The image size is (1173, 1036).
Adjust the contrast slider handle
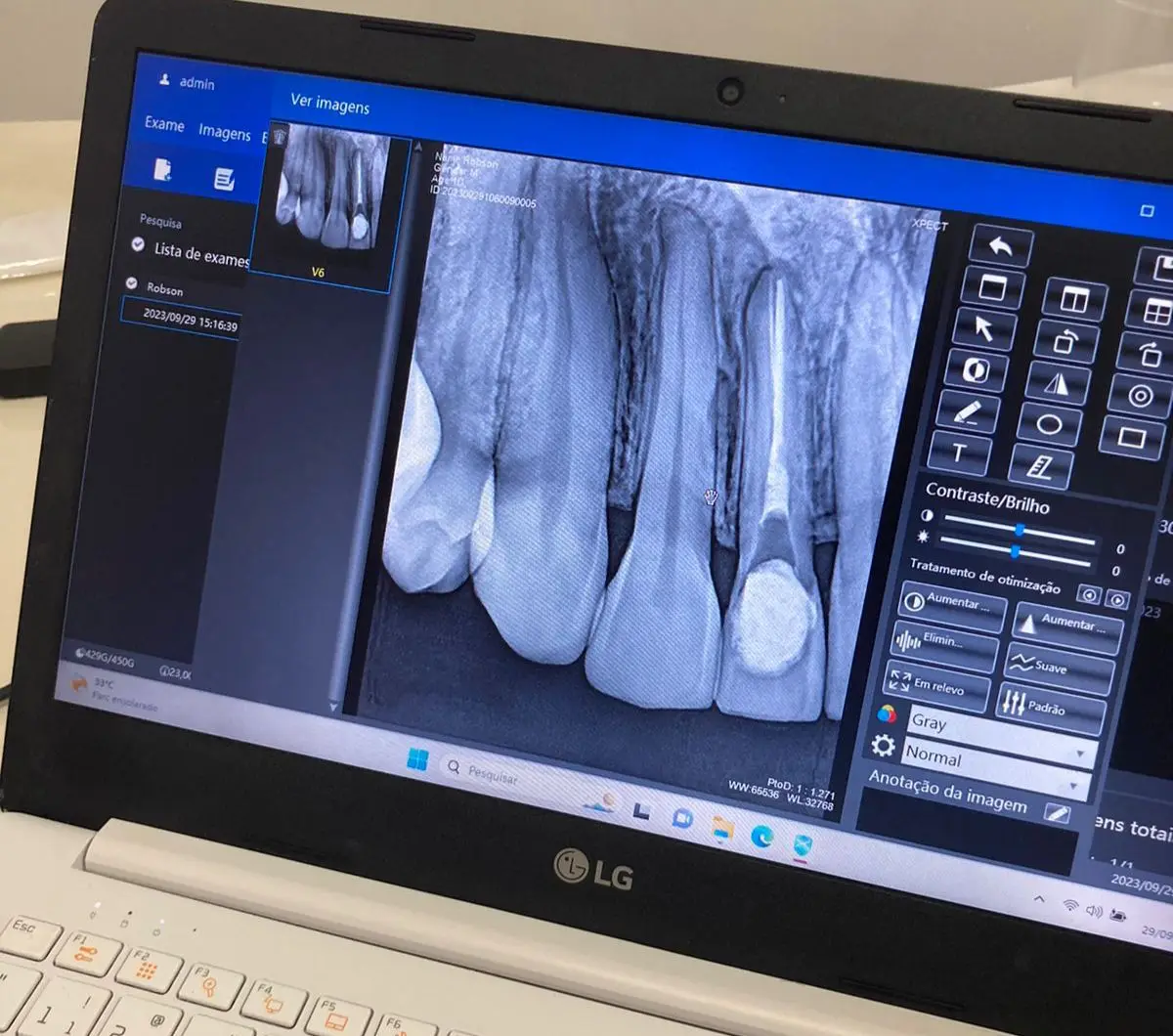tap(1020, 529)
